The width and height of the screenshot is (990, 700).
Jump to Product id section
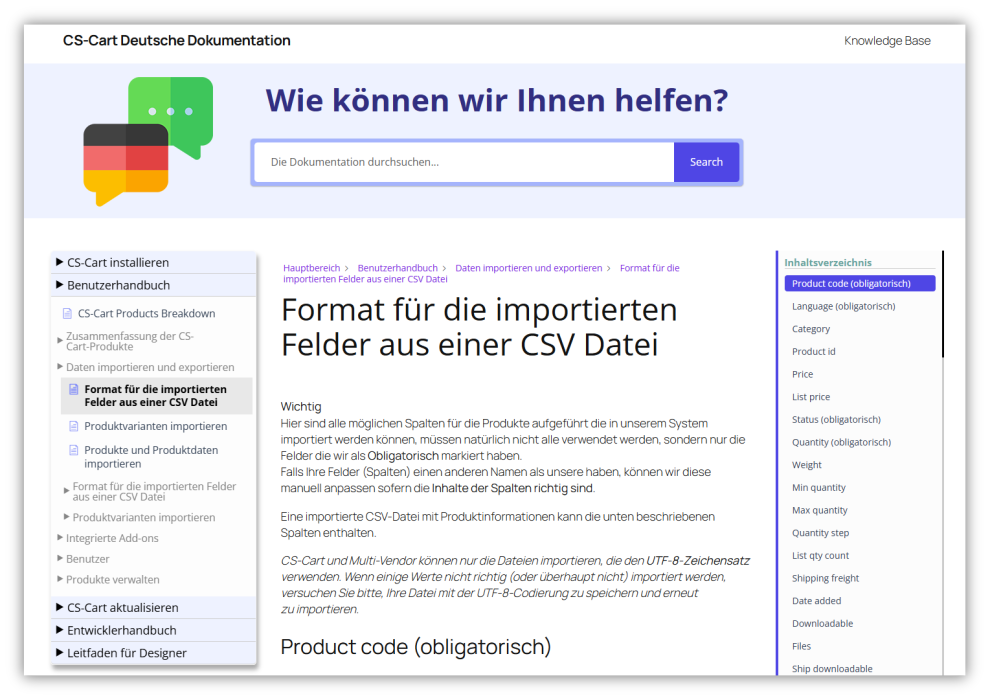click(x=813, y=352)
